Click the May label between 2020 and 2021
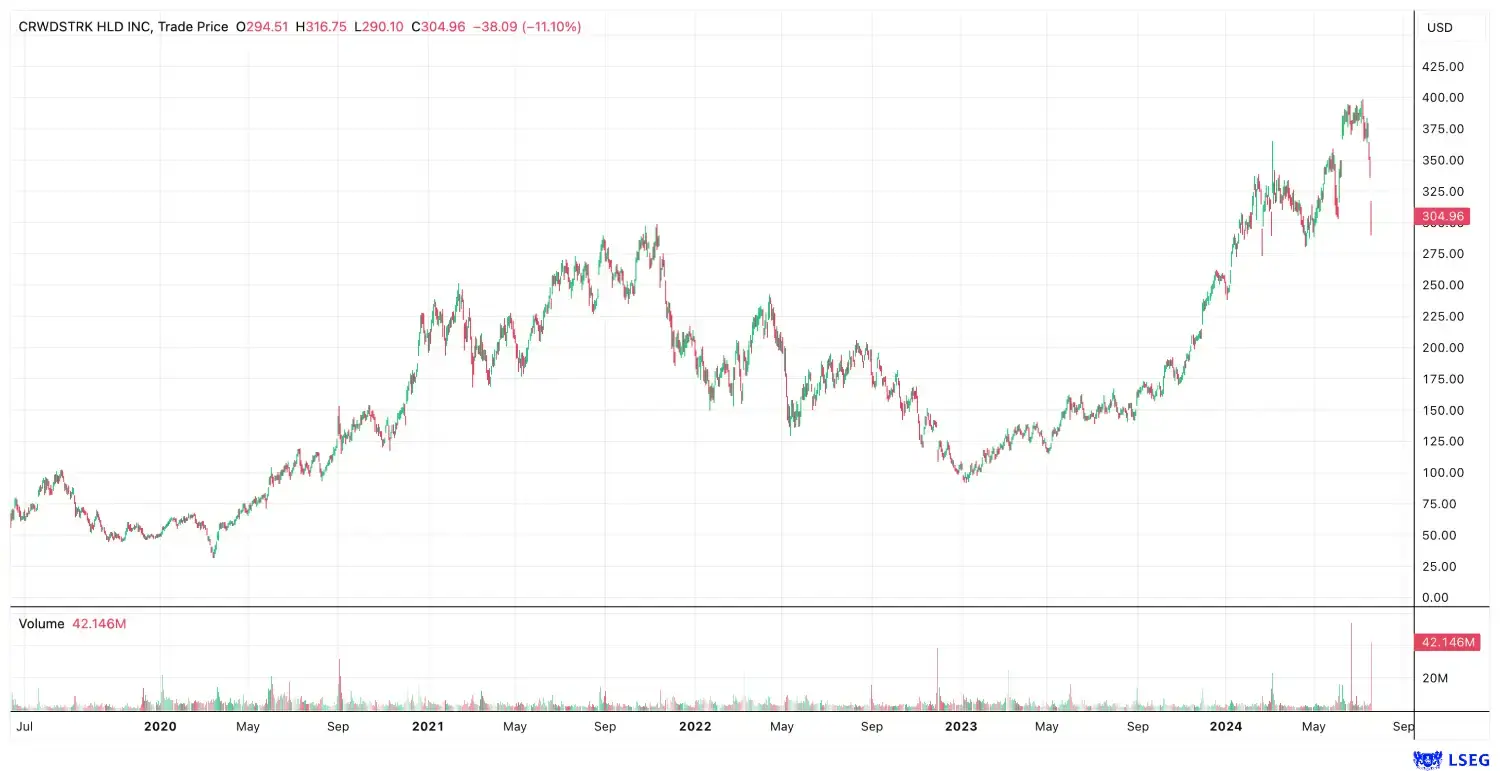The width and height of the screenshot is (1500, 771). 248,726
